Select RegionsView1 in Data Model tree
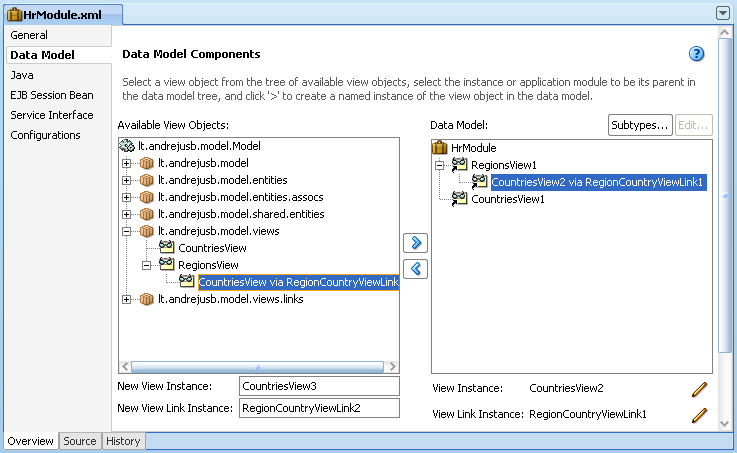 click(x=503, y=165)
